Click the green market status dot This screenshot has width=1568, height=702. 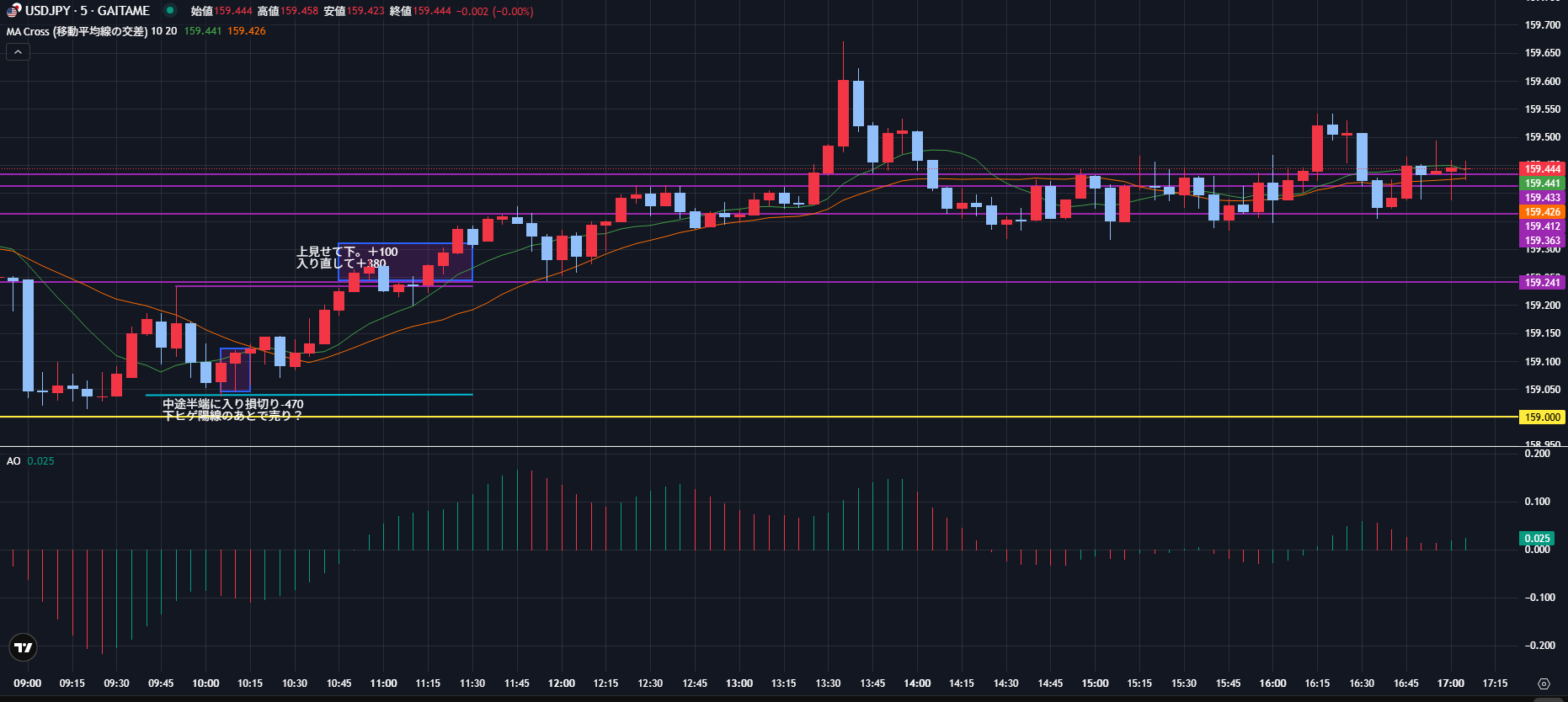point(170,11)
